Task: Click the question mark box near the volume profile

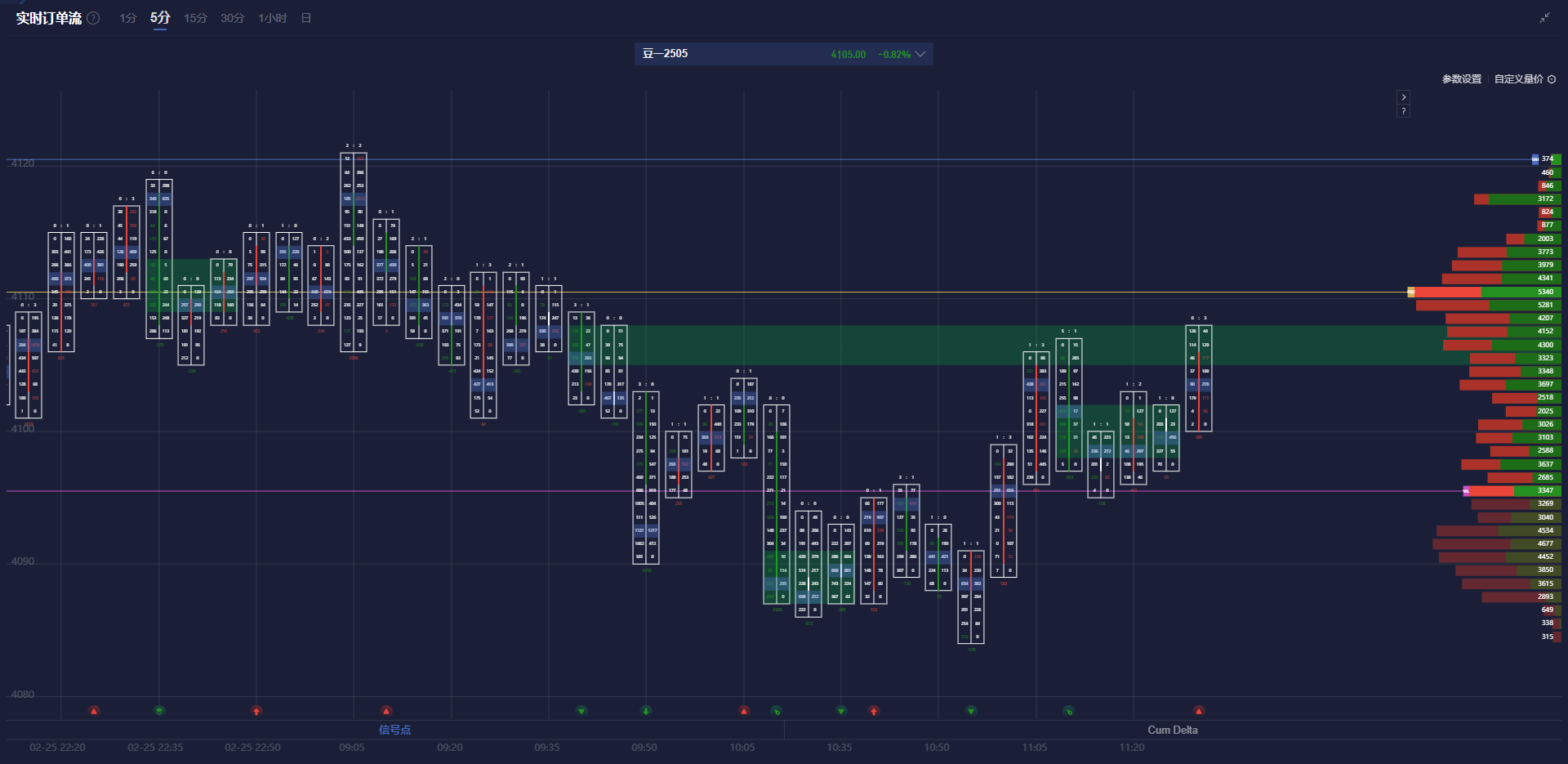Action: point(1403,110)
